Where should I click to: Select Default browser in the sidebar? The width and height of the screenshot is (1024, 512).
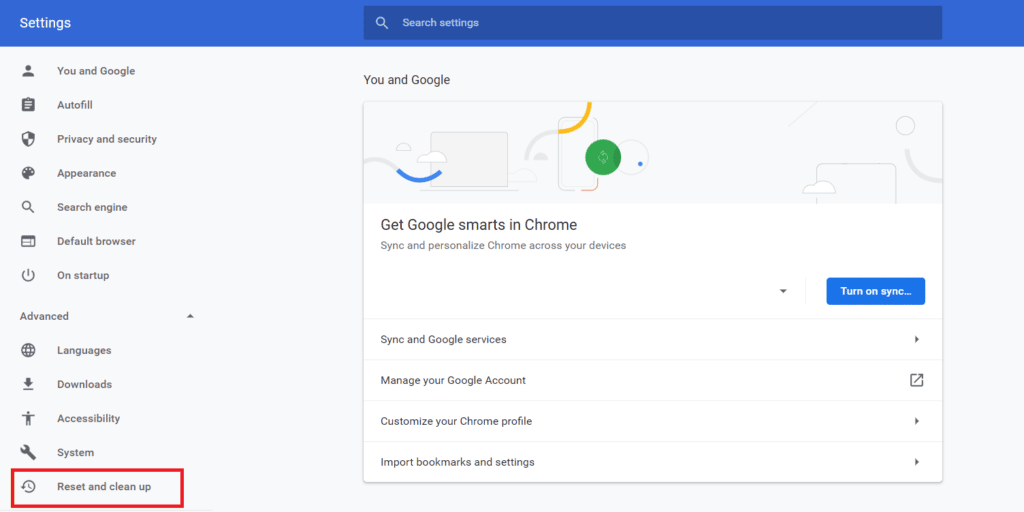[96, 241]
